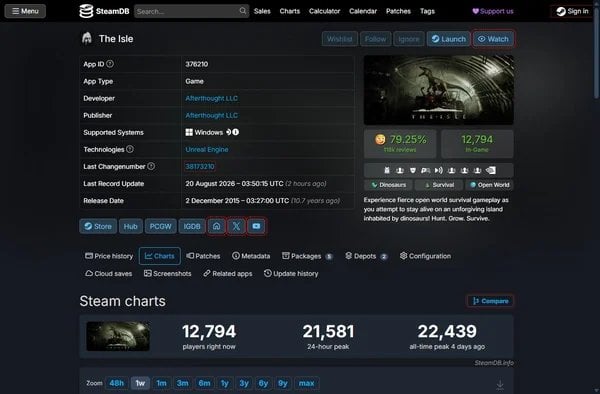Open changenumber 38173210 link
Screen dimensions: 600x394
click(x=200, y=166)
